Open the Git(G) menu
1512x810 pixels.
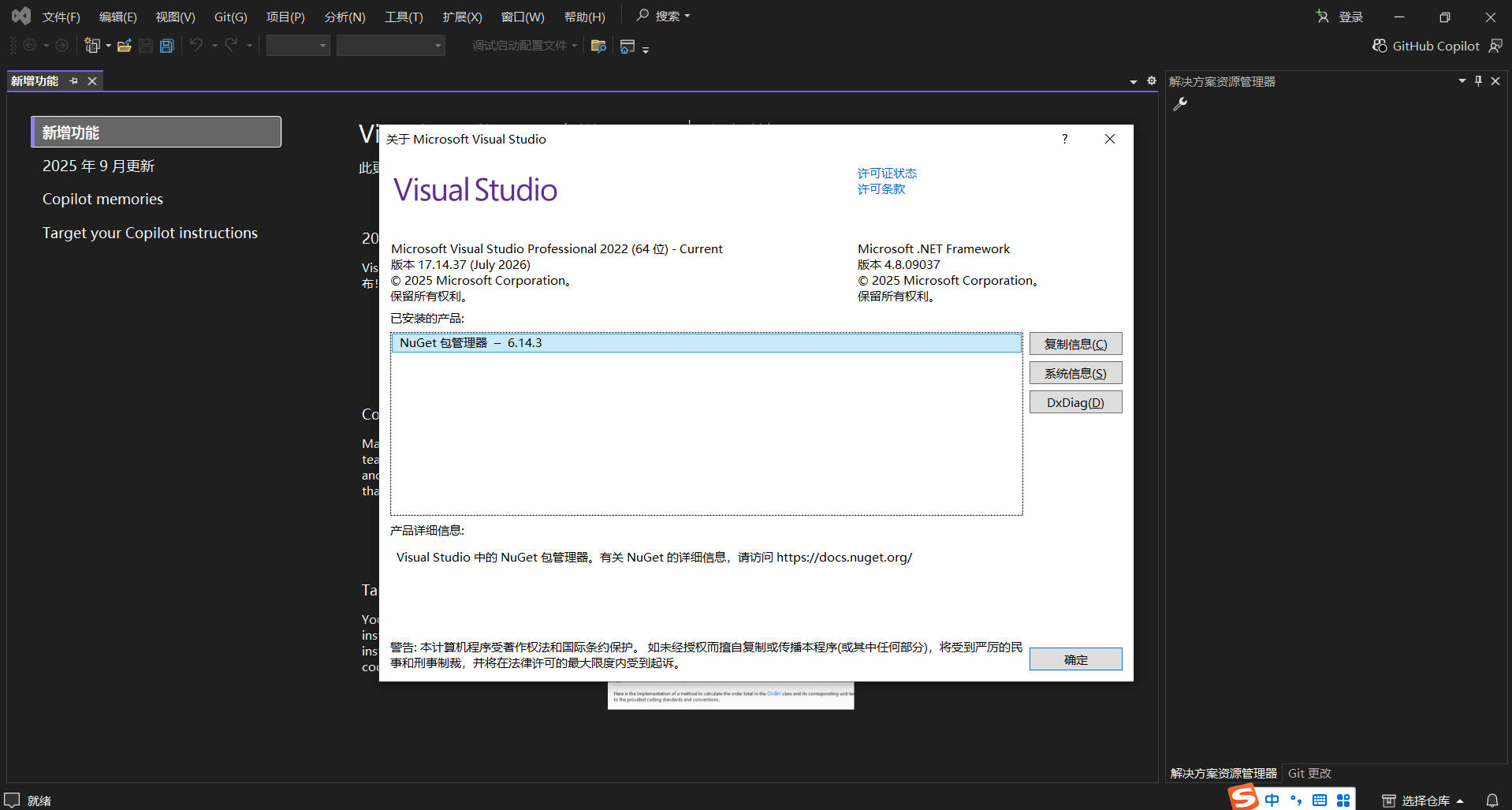point(230,17)
